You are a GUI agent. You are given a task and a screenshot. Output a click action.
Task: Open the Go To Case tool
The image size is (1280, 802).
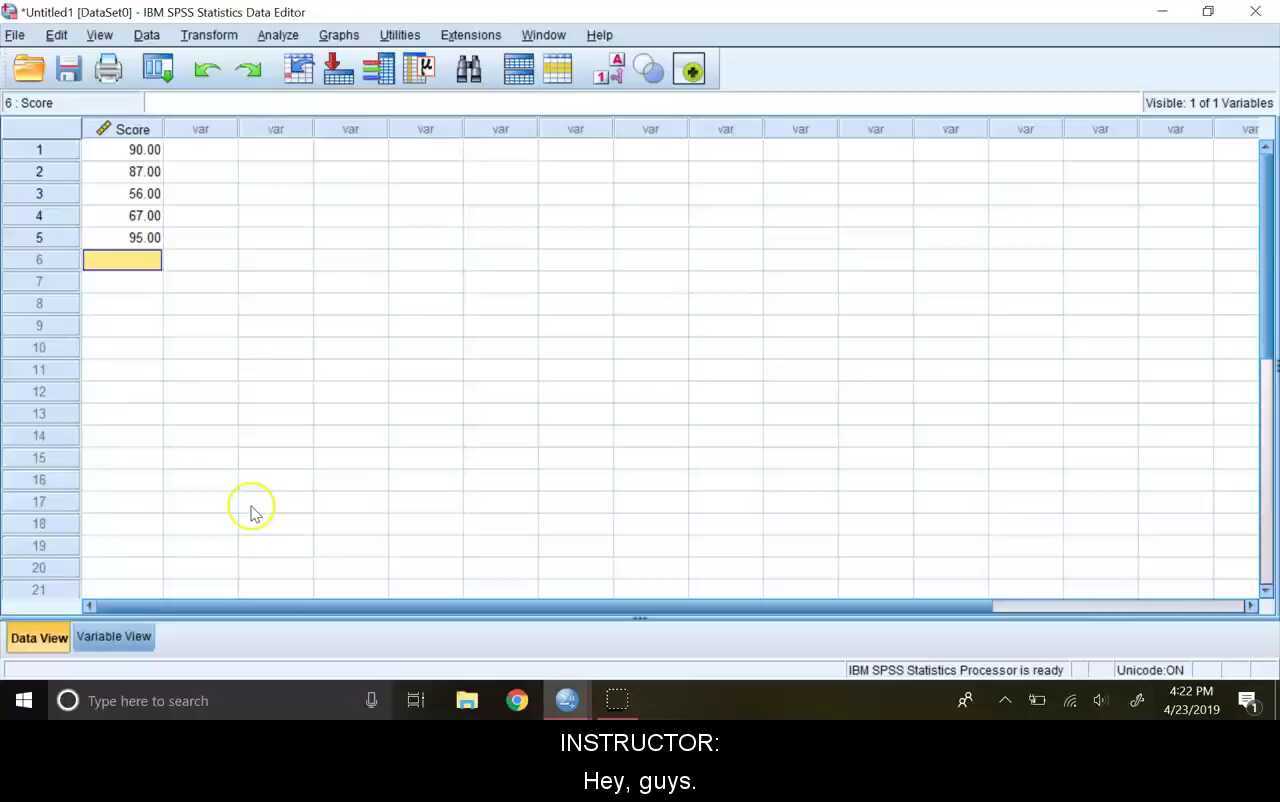pos(299,68)
